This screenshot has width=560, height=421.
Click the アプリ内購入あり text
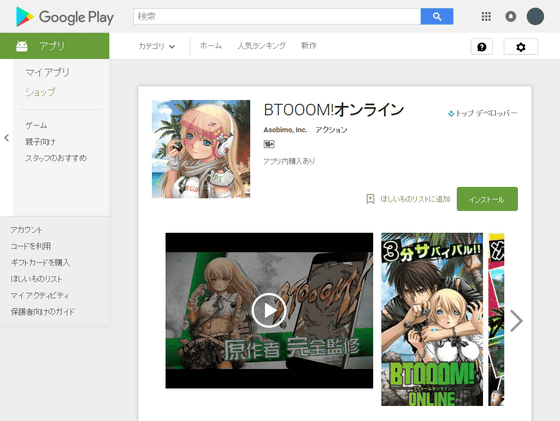(x=289, y=161)
